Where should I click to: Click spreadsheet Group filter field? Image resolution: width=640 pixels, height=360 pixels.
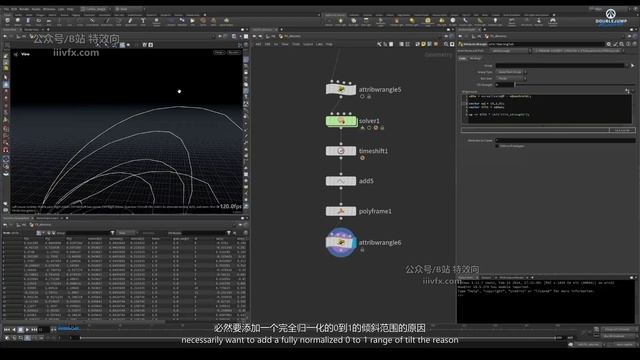coord(87,233)
